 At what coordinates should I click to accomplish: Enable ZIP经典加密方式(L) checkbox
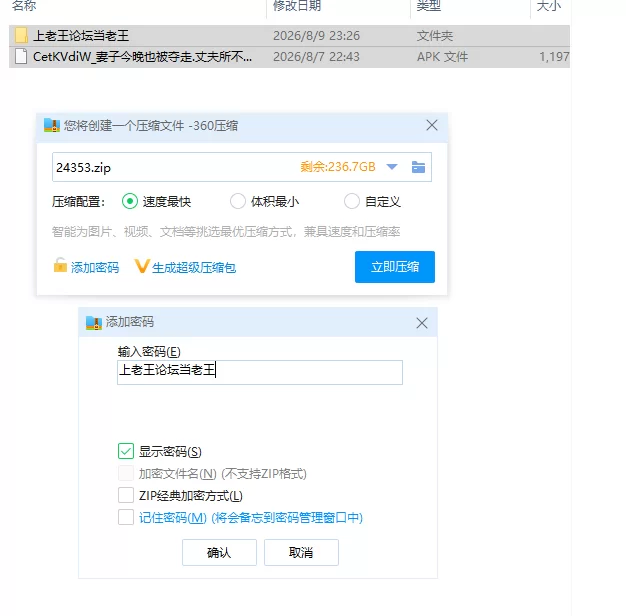pos(126,495)
